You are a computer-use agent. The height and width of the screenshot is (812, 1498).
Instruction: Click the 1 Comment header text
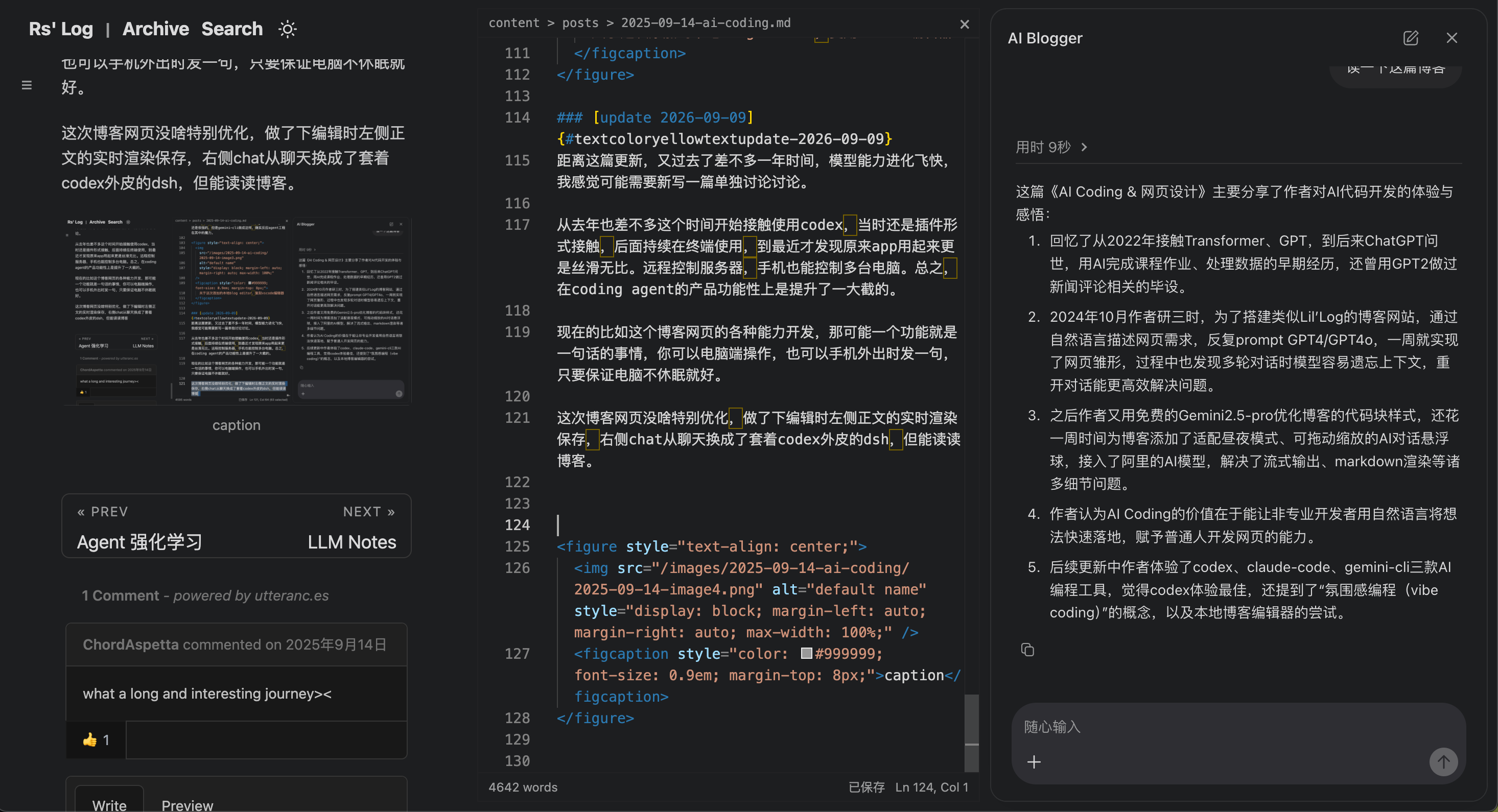coord(121,596)
